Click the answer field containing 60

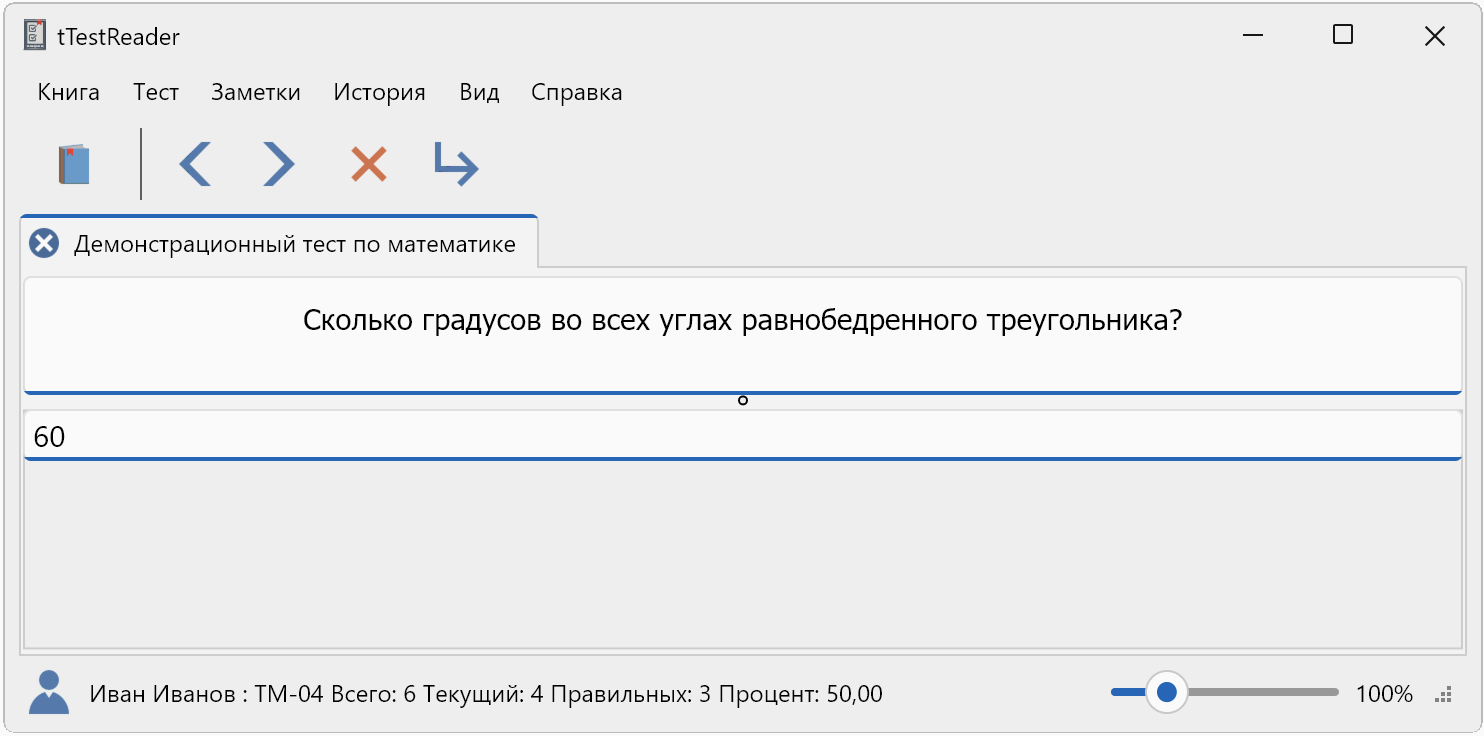point(742,437)
